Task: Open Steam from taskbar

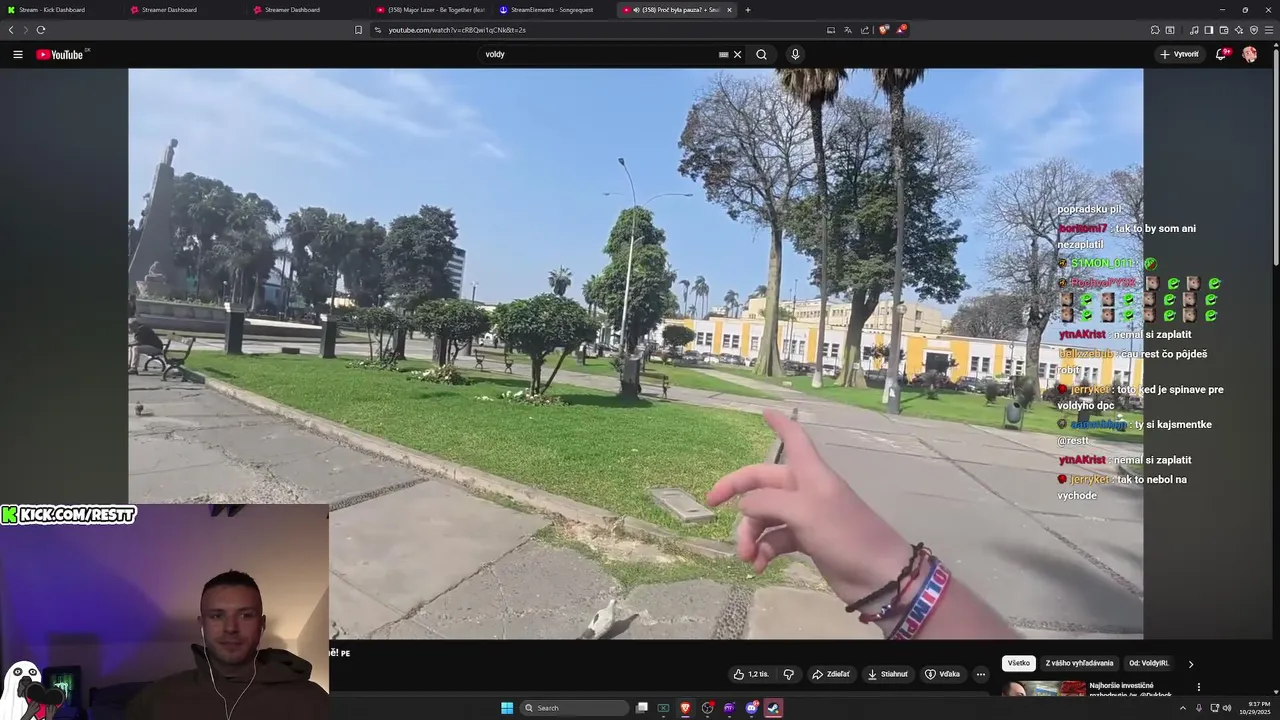Action: [773, 708]
